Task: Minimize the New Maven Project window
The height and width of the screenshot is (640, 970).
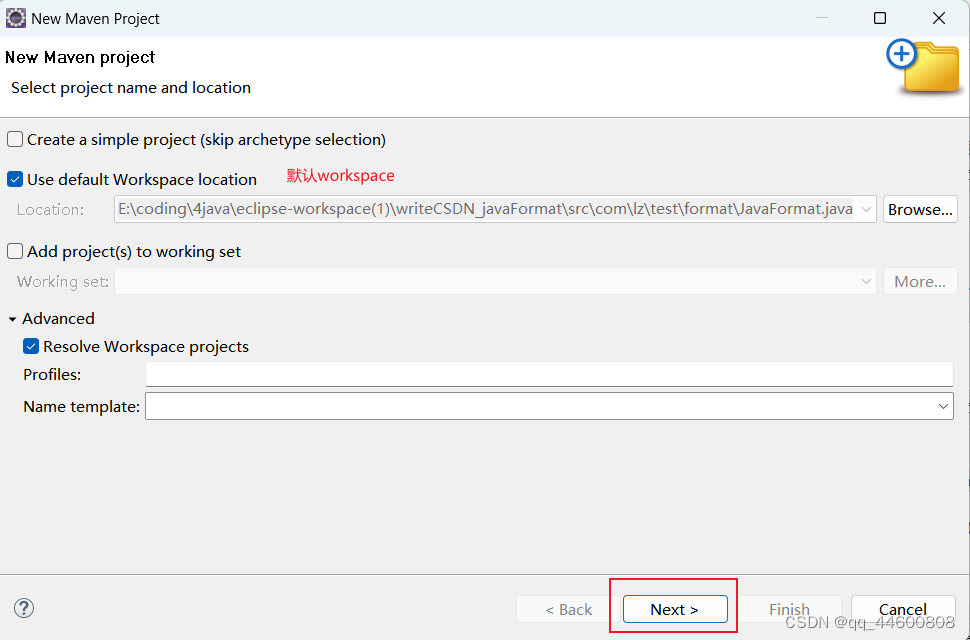Action: (x=822, y=19)
